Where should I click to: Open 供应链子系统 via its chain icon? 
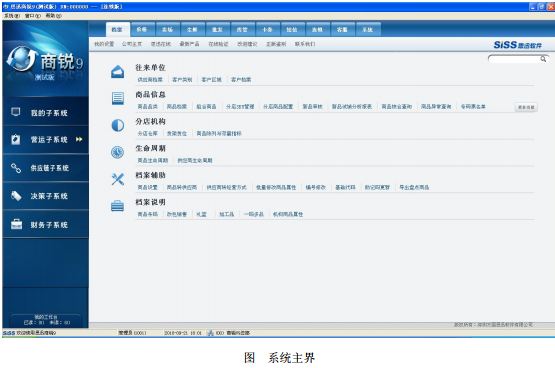(16, 168)
